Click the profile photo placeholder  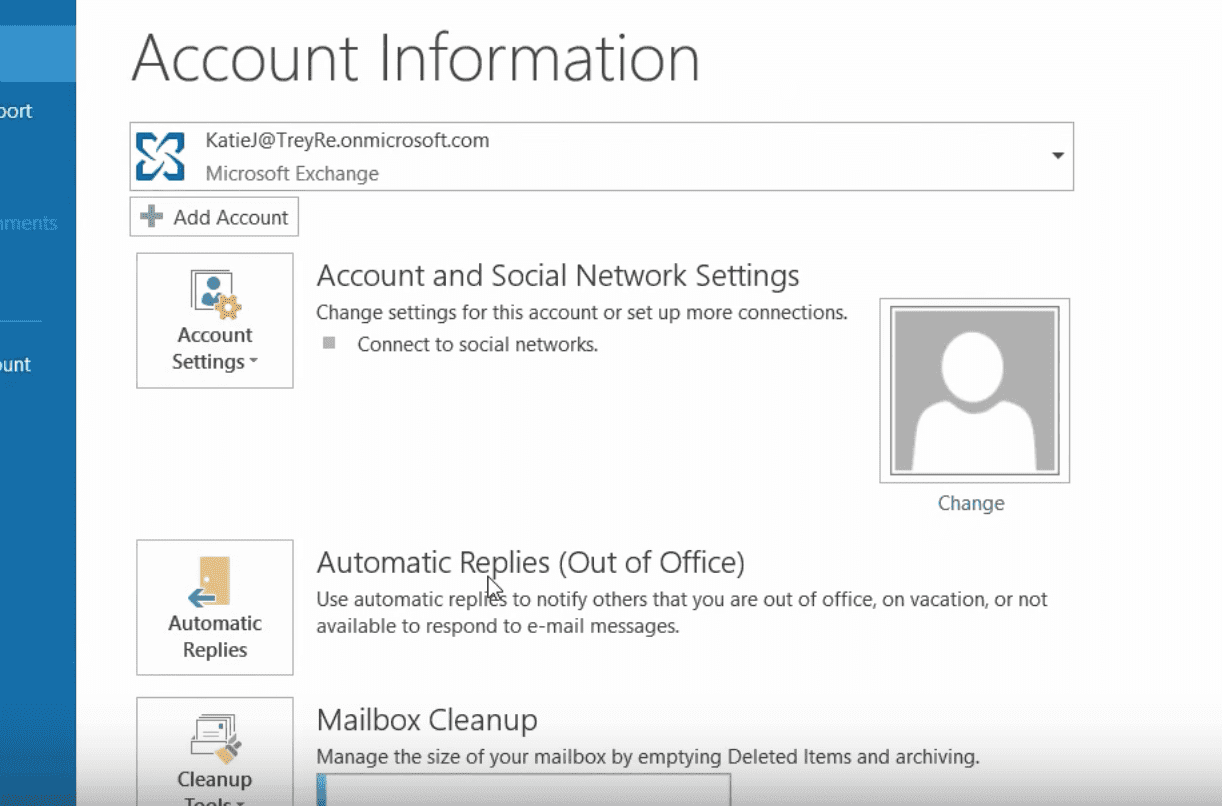click(974, 390)
